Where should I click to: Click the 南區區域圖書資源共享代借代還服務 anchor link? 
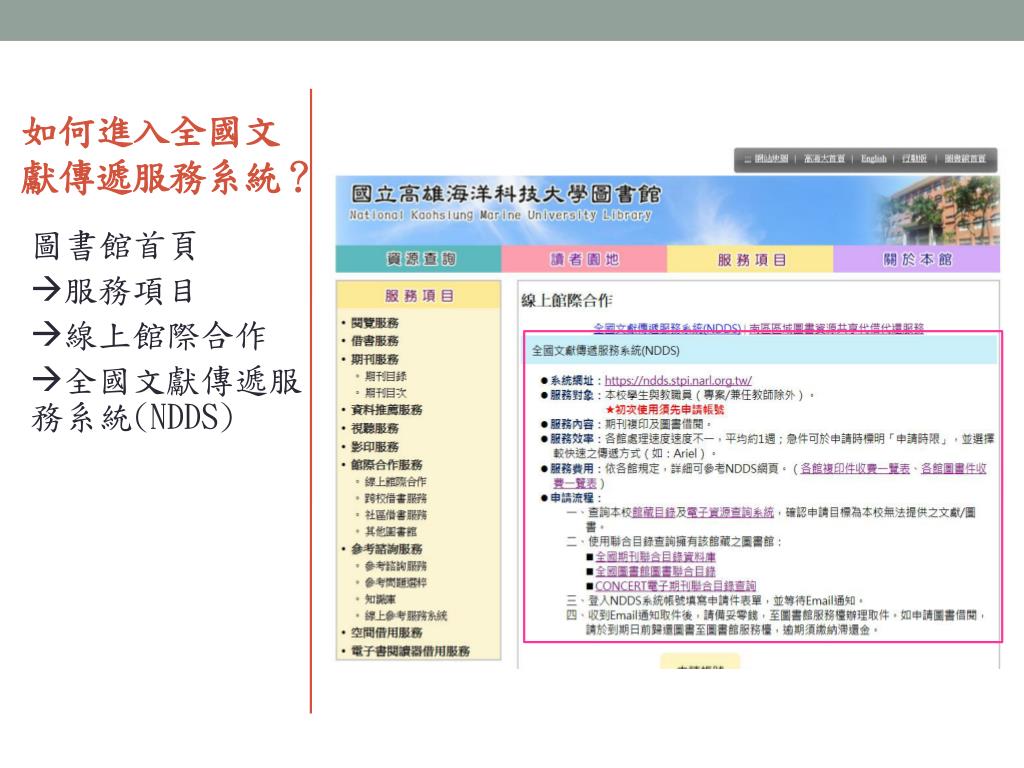pos(836,327)
